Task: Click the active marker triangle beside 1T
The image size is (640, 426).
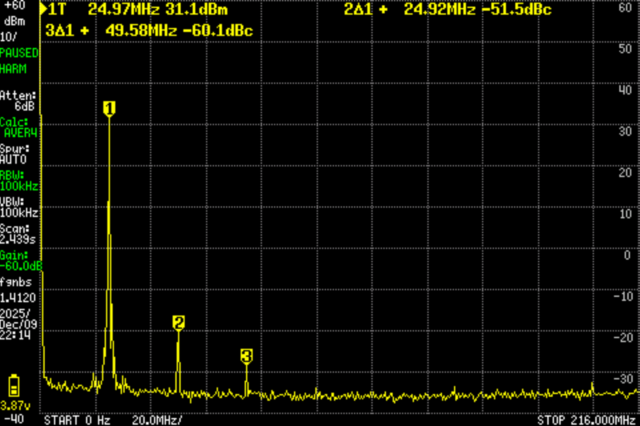Action: tap(43, 9)
